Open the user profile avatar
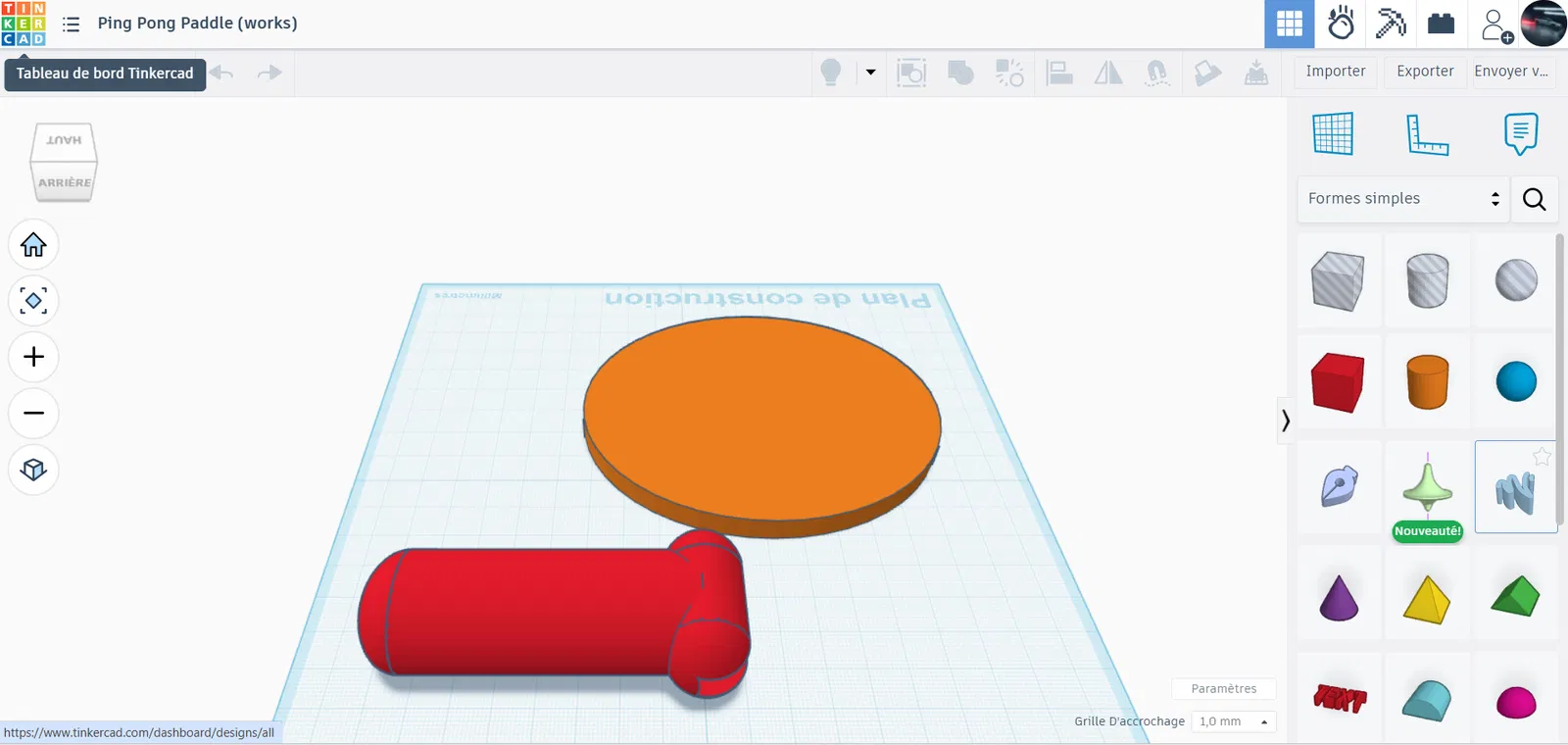The height and width of the screenshot is (745, 1568). tap(1543, 24)
